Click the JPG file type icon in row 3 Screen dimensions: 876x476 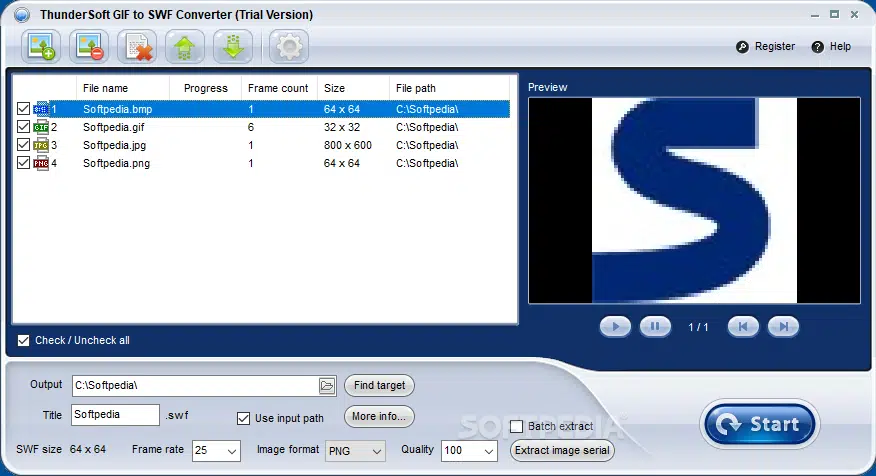click(41, 145)
